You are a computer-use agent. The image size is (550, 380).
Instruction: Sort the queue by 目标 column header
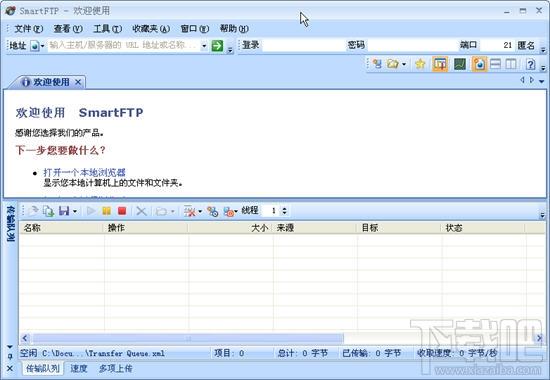coord(399,228)
